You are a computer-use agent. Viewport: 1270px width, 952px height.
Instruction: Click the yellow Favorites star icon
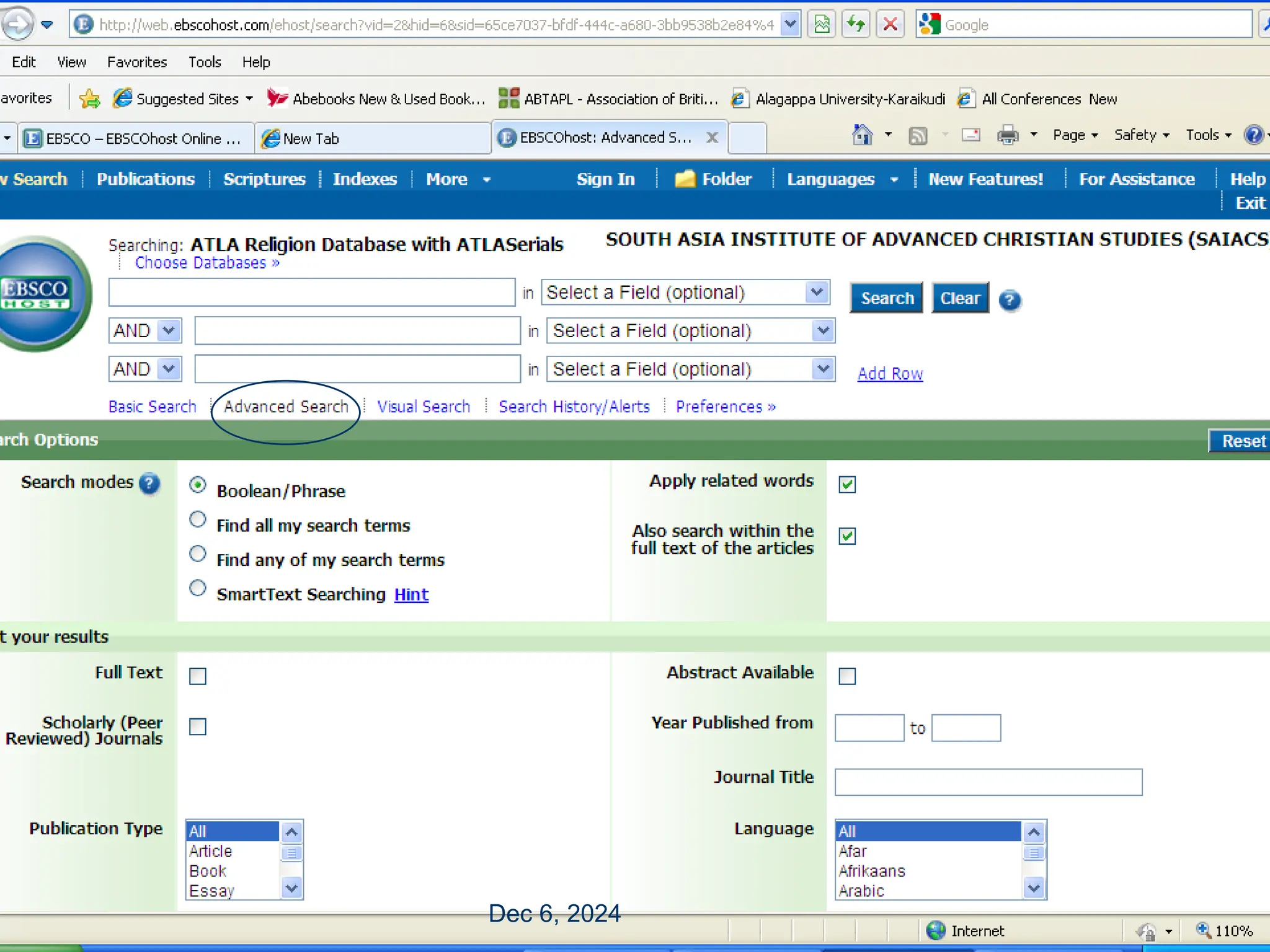pos(90,99)
